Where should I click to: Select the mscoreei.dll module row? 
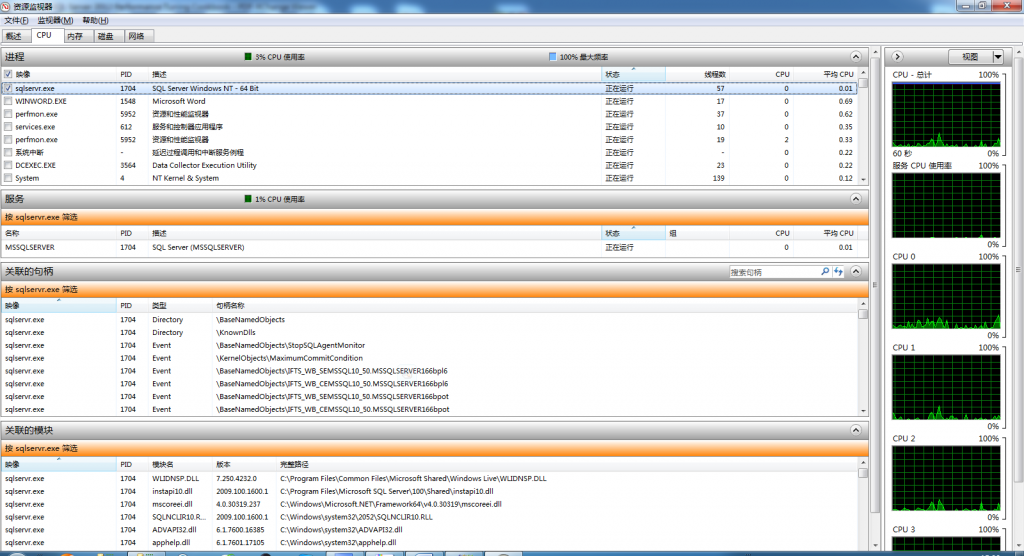tap(430, 504)
